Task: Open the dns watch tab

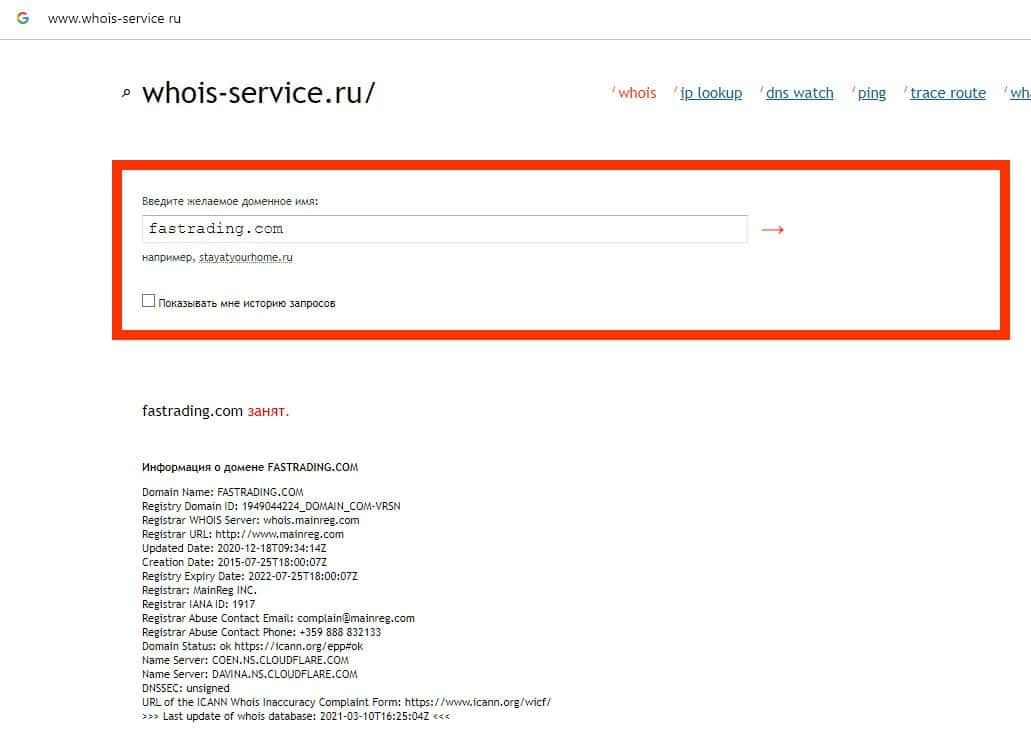Action: pos(800,93)
